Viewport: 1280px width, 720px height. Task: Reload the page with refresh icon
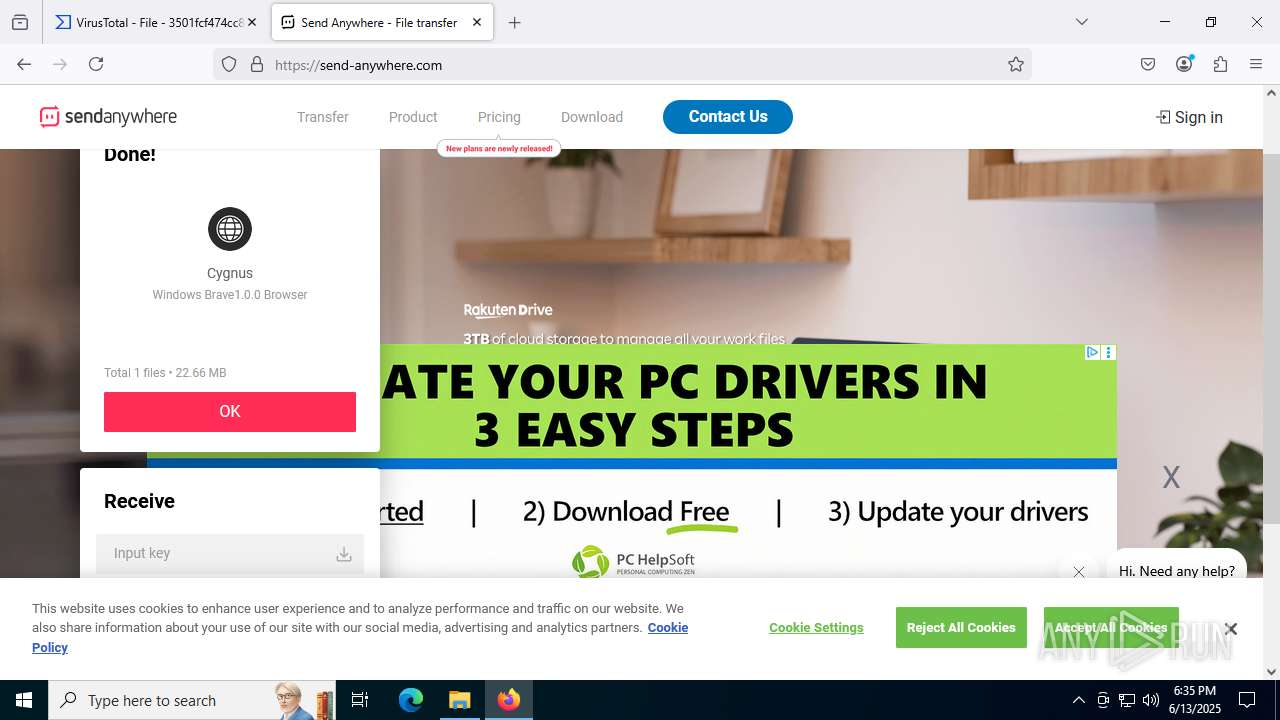click(x=96, y=64)
